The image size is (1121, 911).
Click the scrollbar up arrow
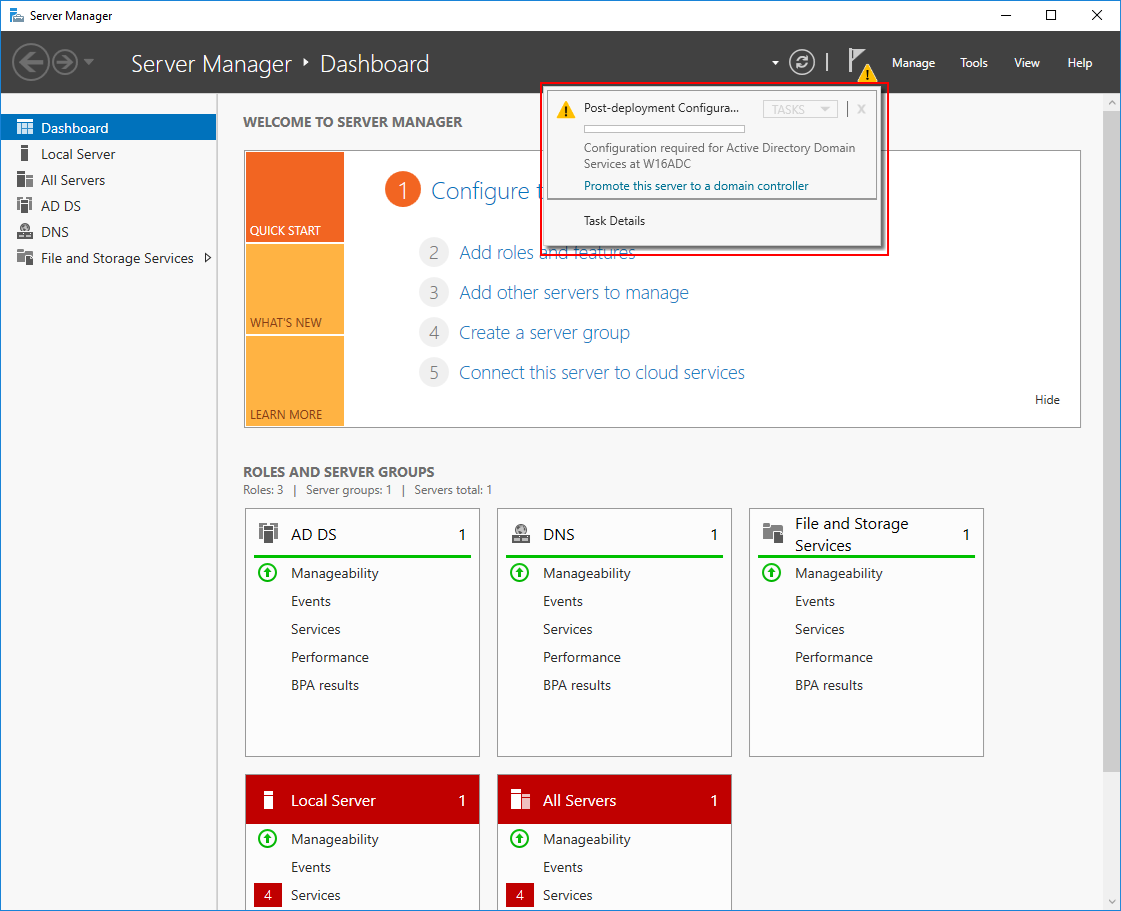click(x=1112, y=102)
